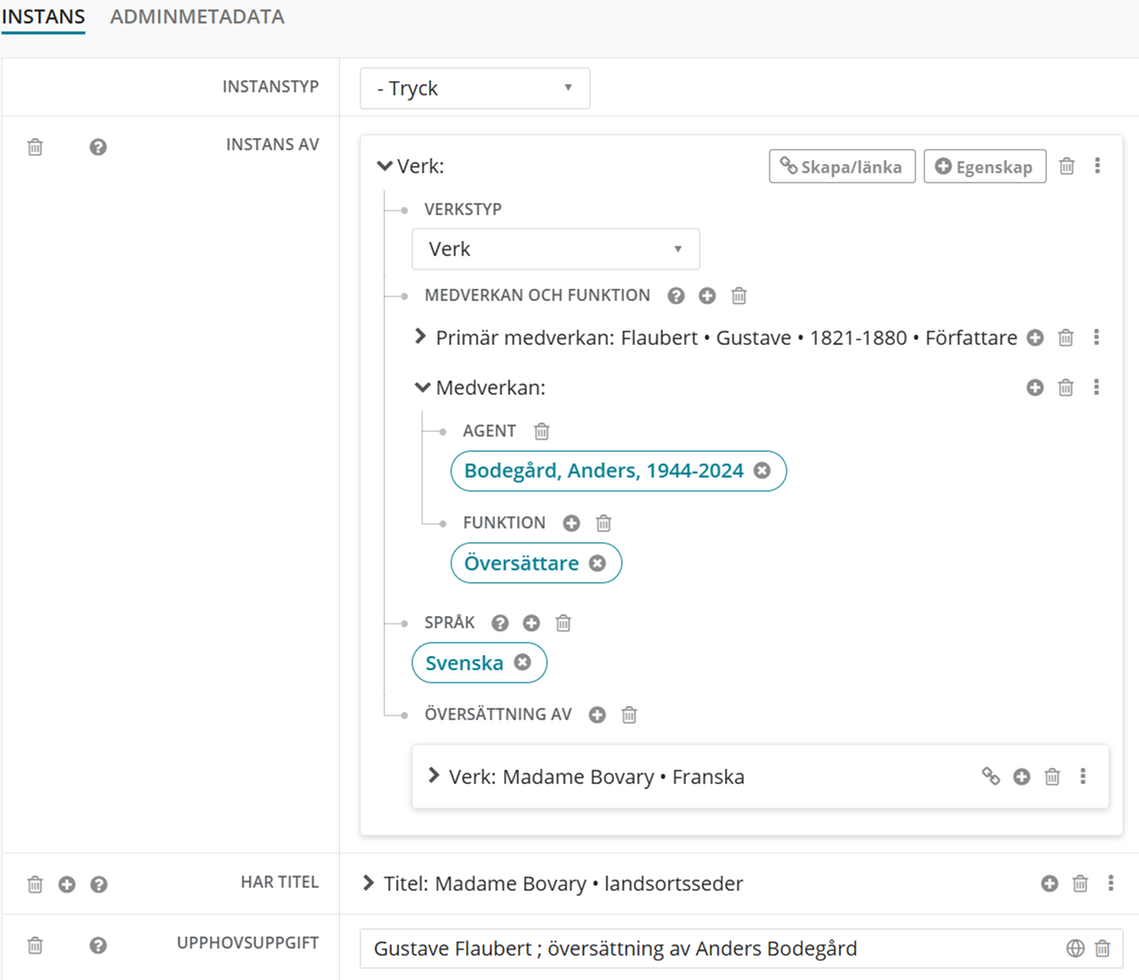The image size is (1139, 980).
Task: Add a new Medverkan och funktion entry
Action: 707,296
